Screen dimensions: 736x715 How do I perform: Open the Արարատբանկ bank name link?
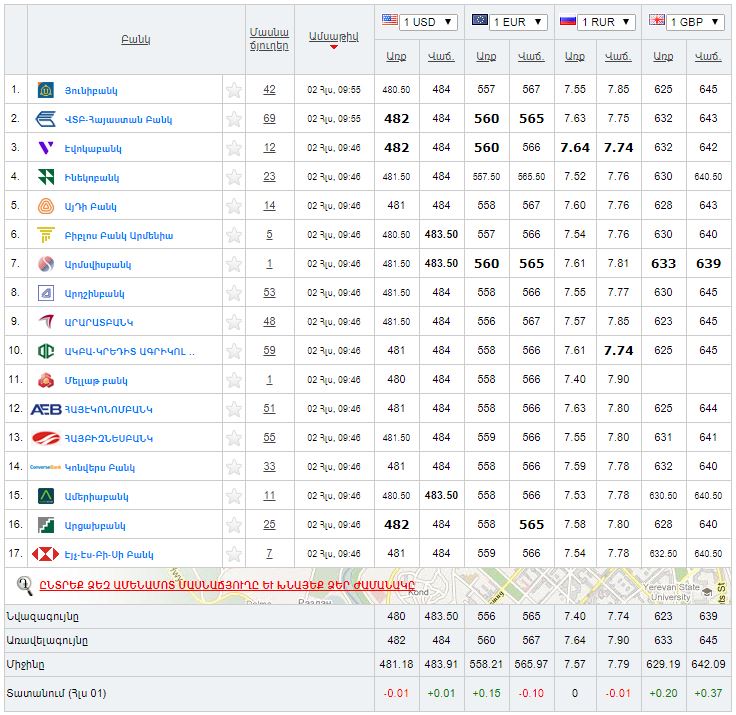point(99,322)
